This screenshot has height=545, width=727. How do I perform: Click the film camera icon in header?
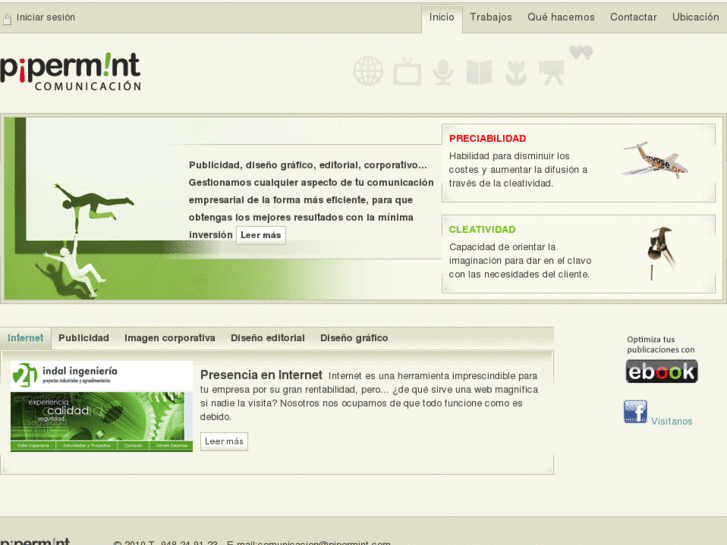(x=552, y=72)
